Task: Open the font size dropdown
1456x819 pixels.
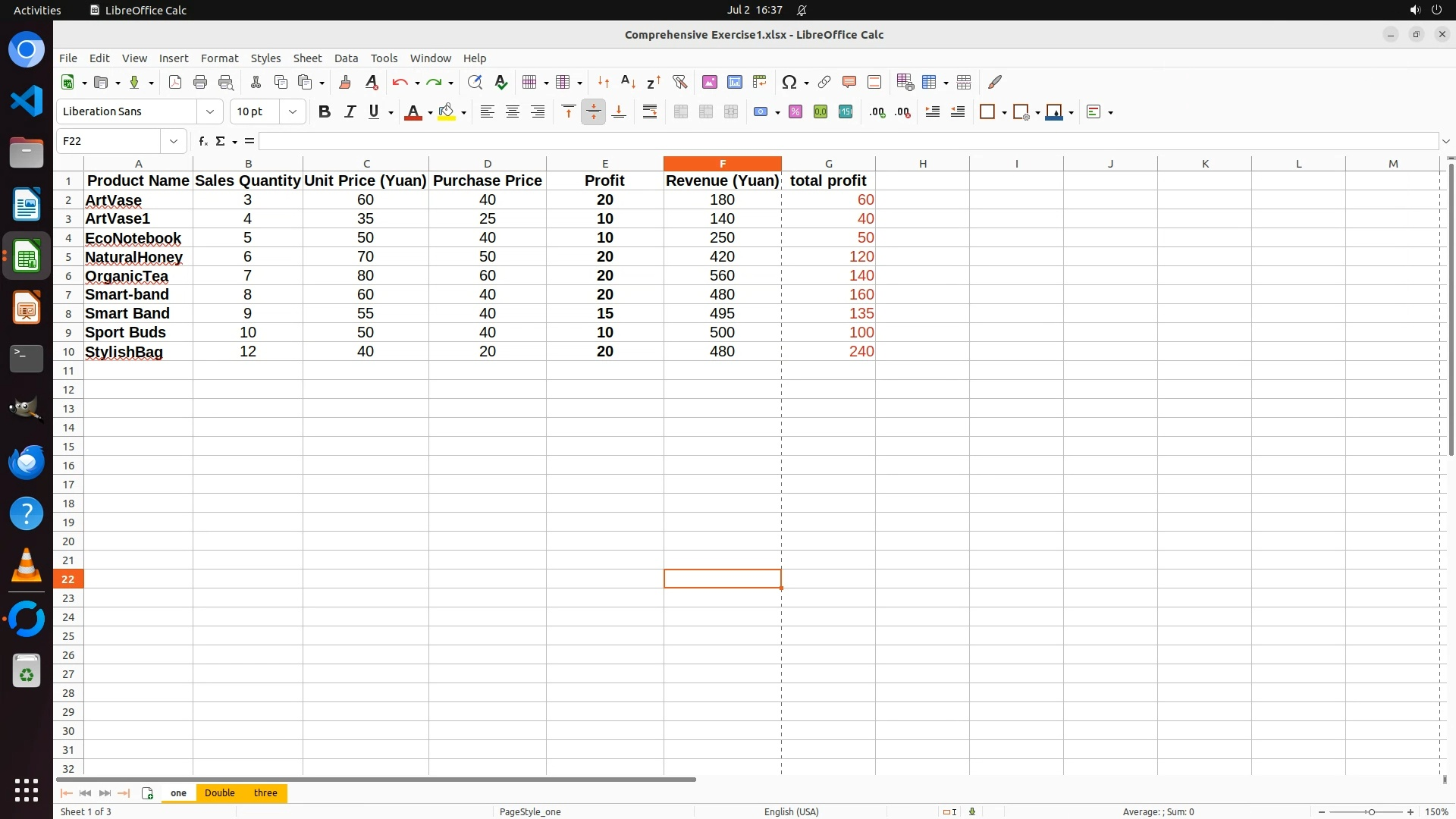Action: (293, 111)
